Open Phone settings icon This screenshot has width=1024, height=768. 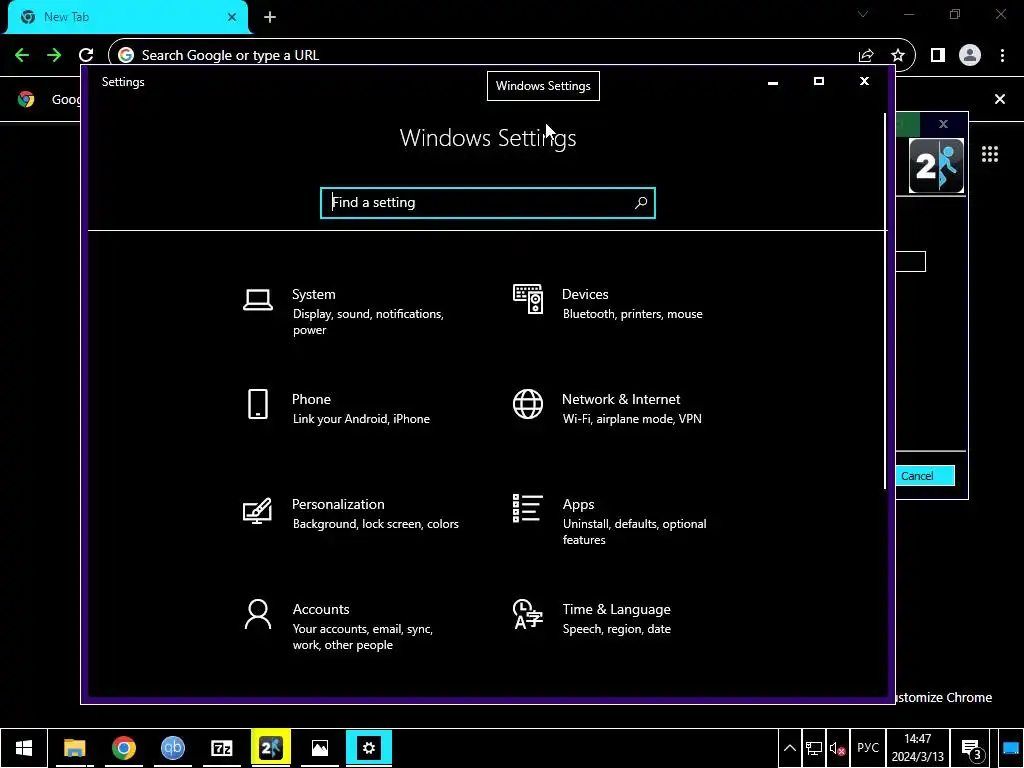click(258, 404)
